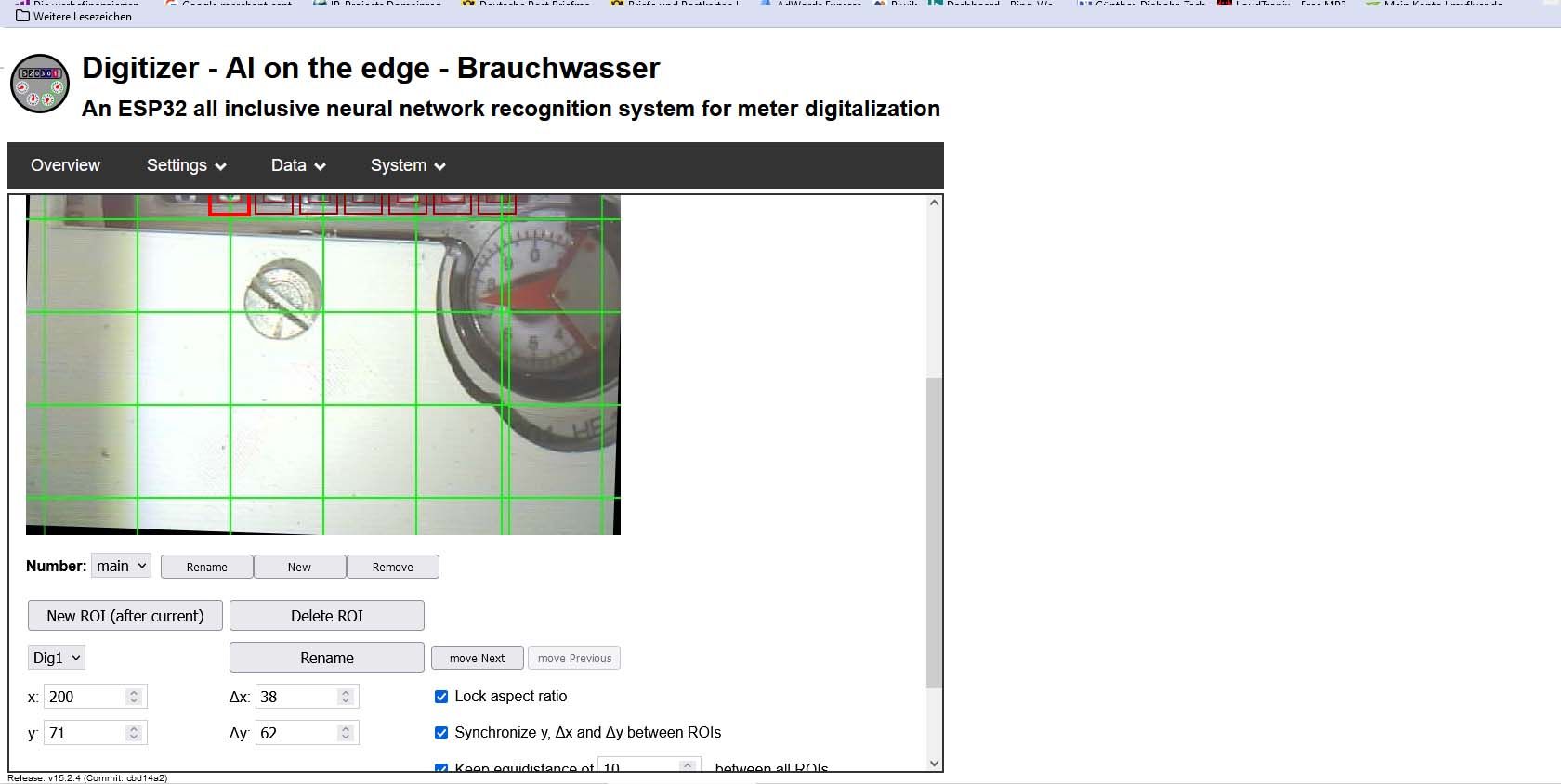
Task: Click the Rename number button next to New
Action: coord(206,567)
